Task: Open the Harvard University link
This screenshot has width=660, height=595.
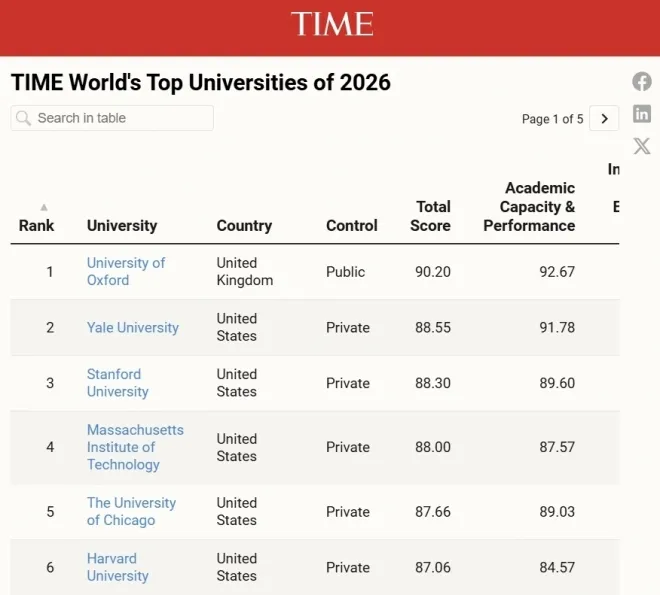Action: (117, 567)
